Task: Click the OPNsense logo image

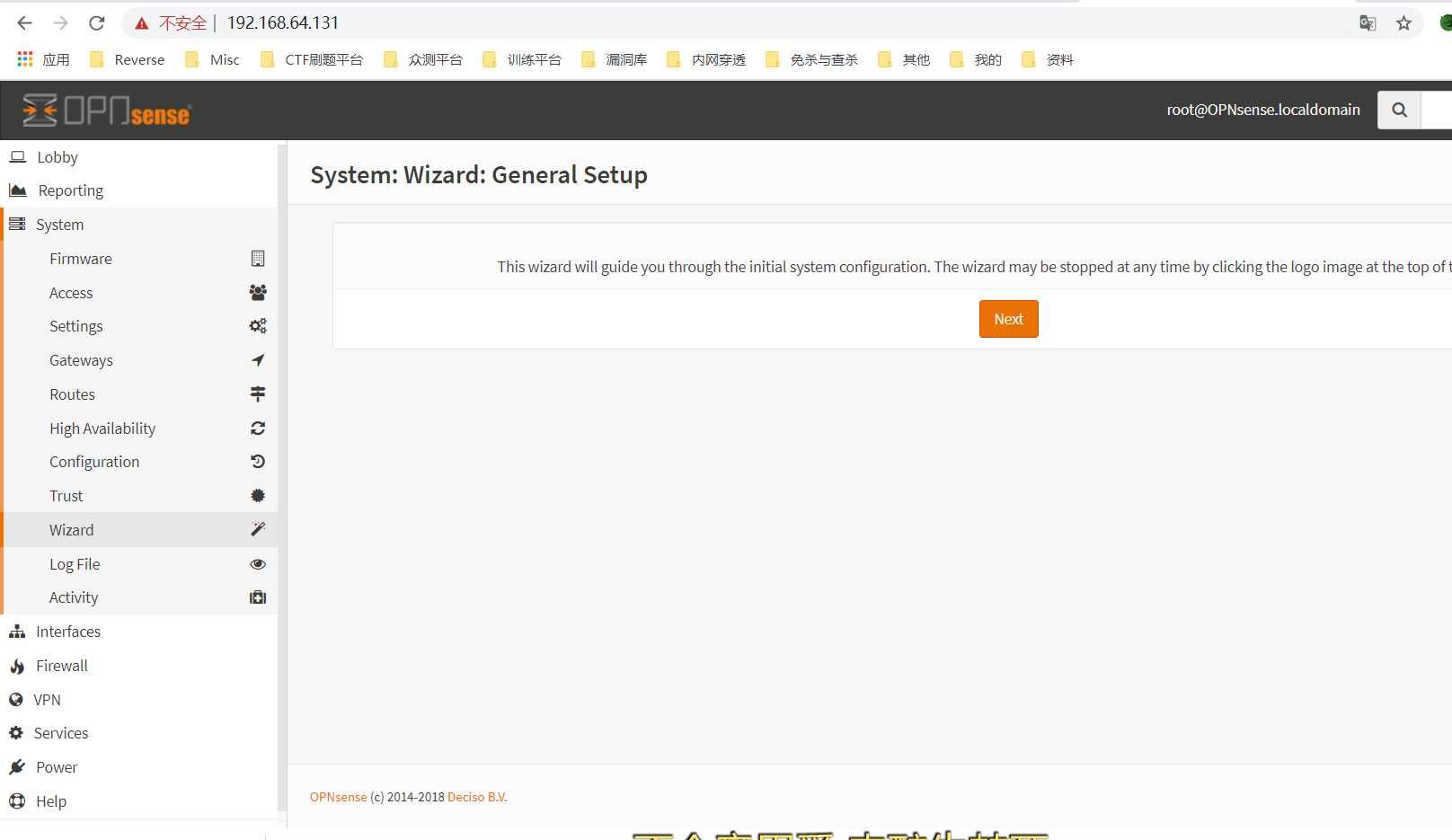Action: coord(106,111)
